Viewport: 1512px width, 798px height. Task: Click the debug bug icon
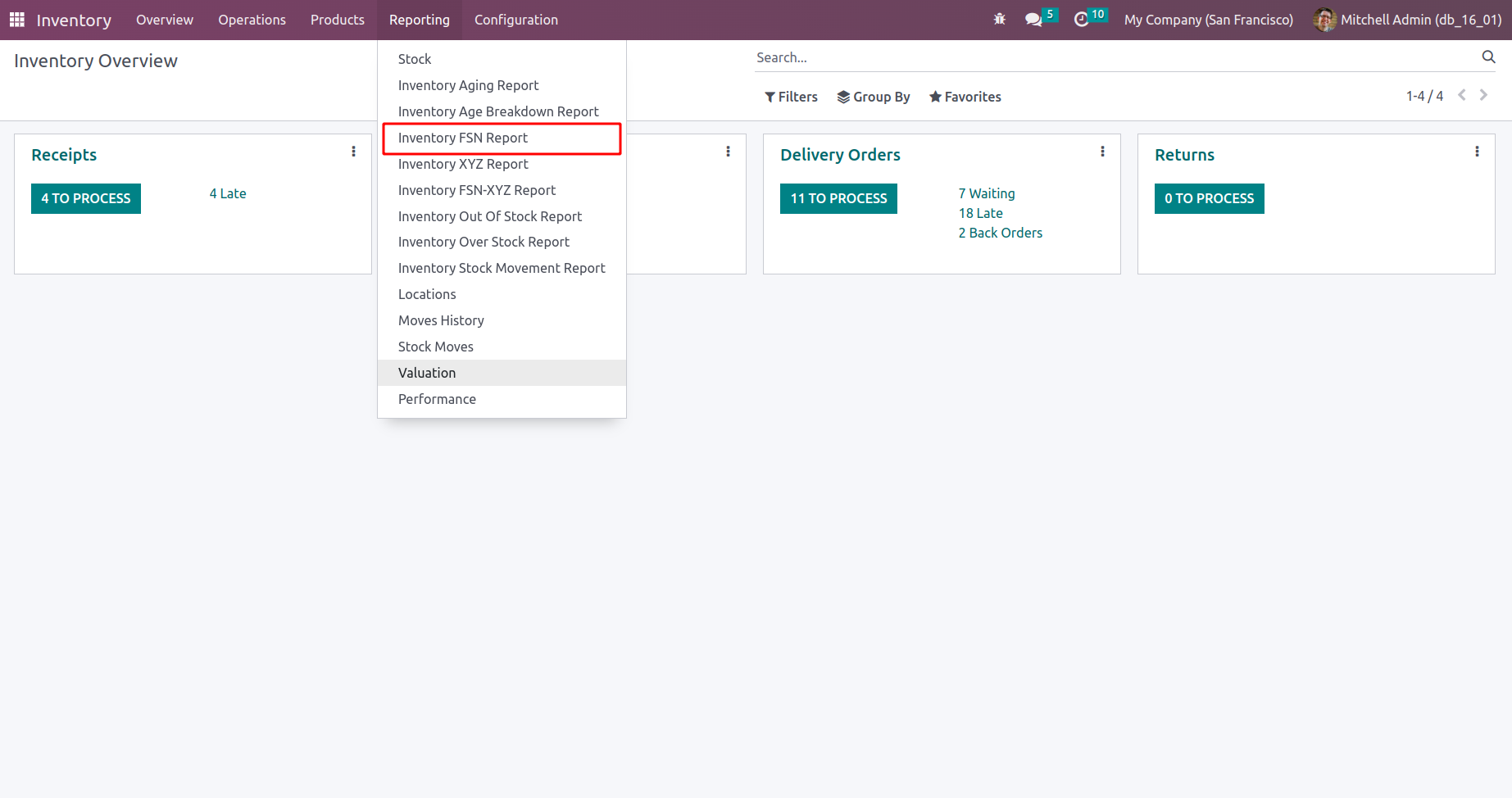point(999,20)
